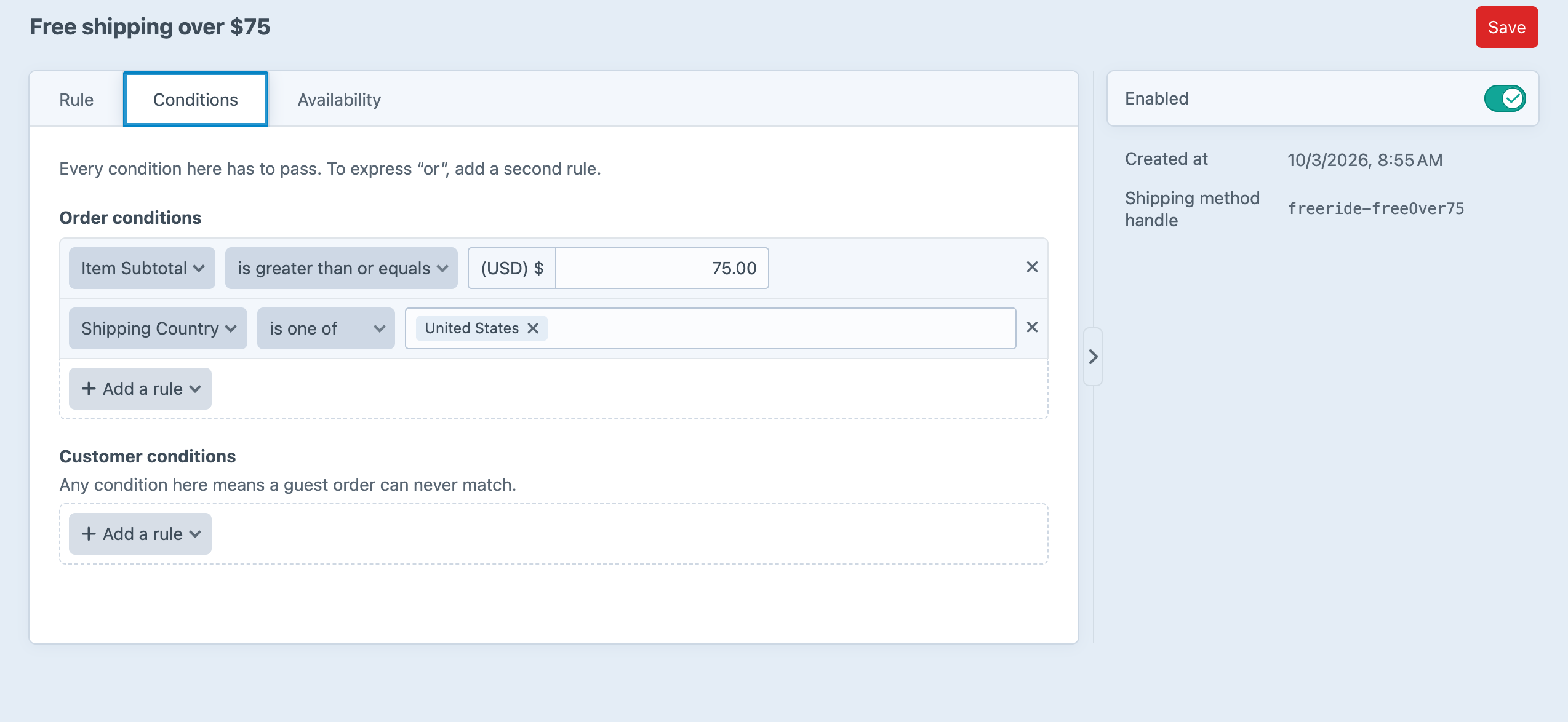The width and height of the screenshot is (1568, 722).
Task: Click the 'Free shipping over $75' title
Action: click(x=150, y=27)
